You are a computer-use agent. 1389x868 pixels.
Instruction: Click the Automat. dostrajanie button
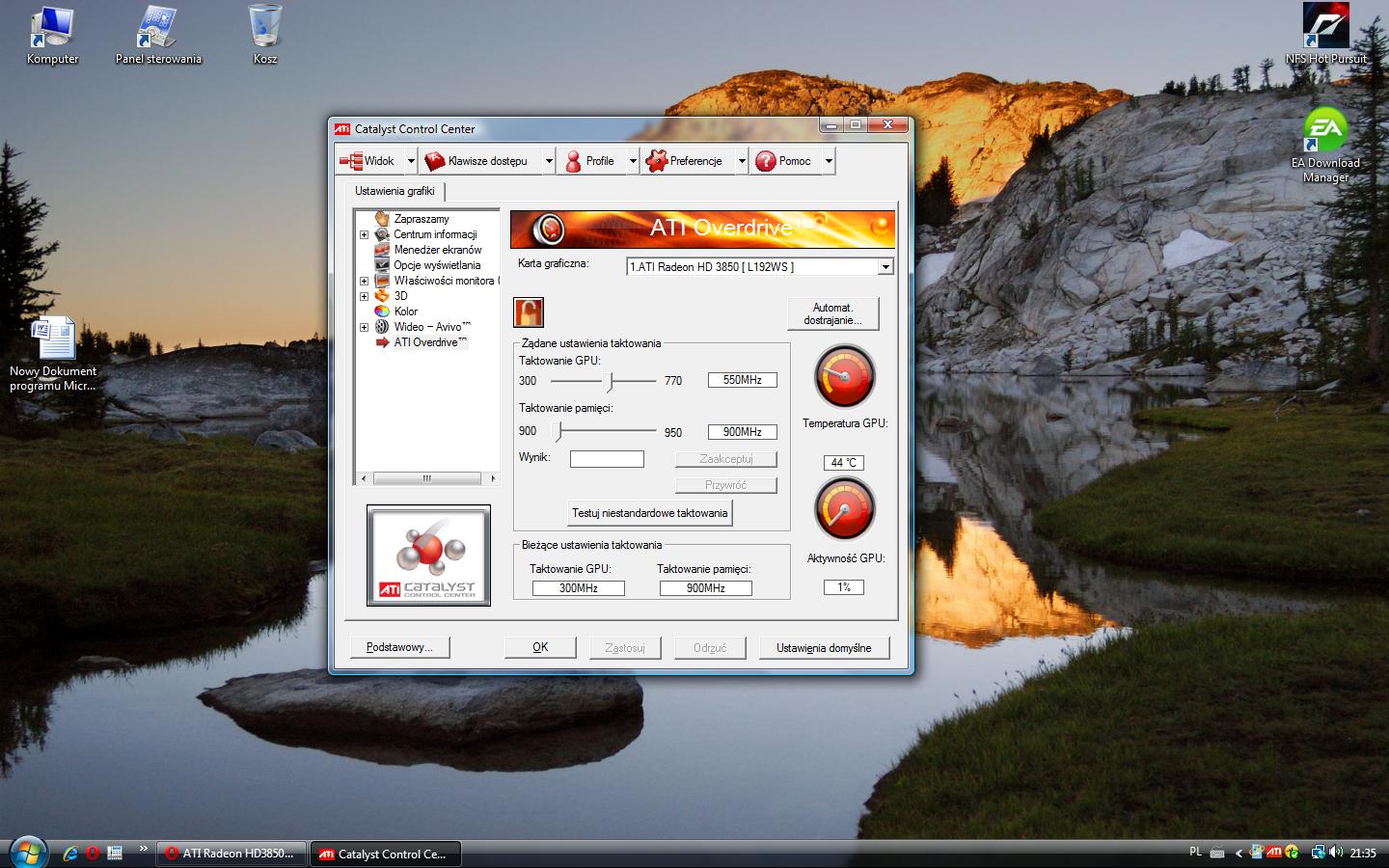click(x=832, y=313)
